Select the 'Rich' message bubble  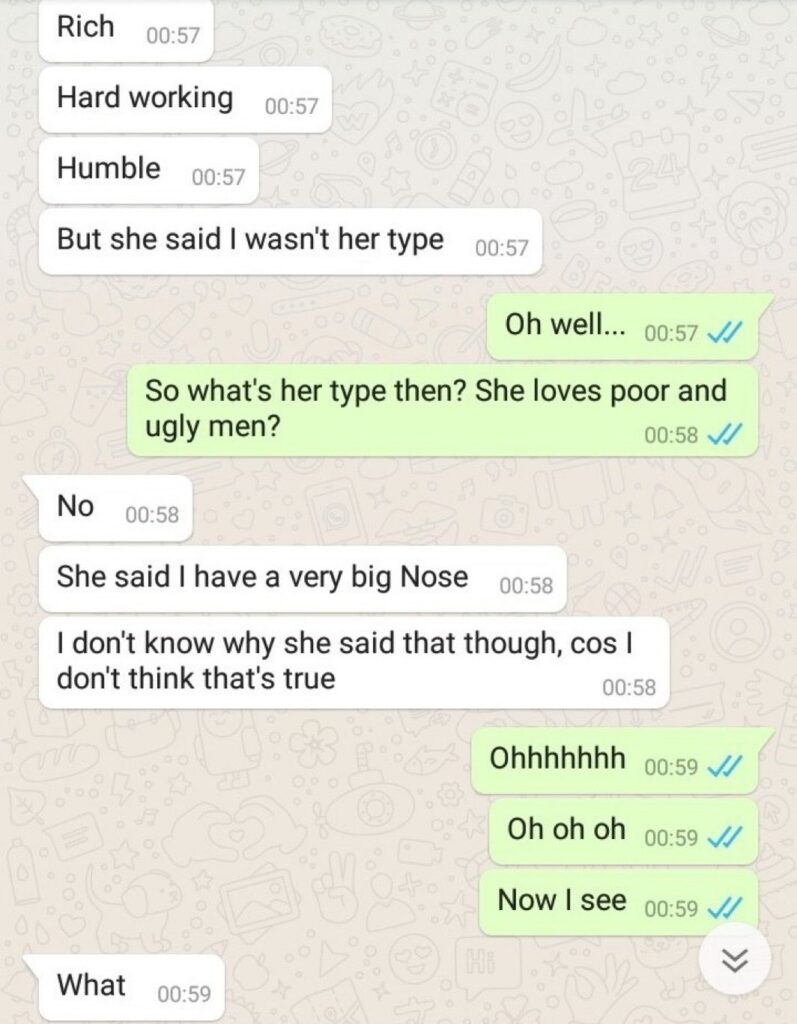pos(126,29)
